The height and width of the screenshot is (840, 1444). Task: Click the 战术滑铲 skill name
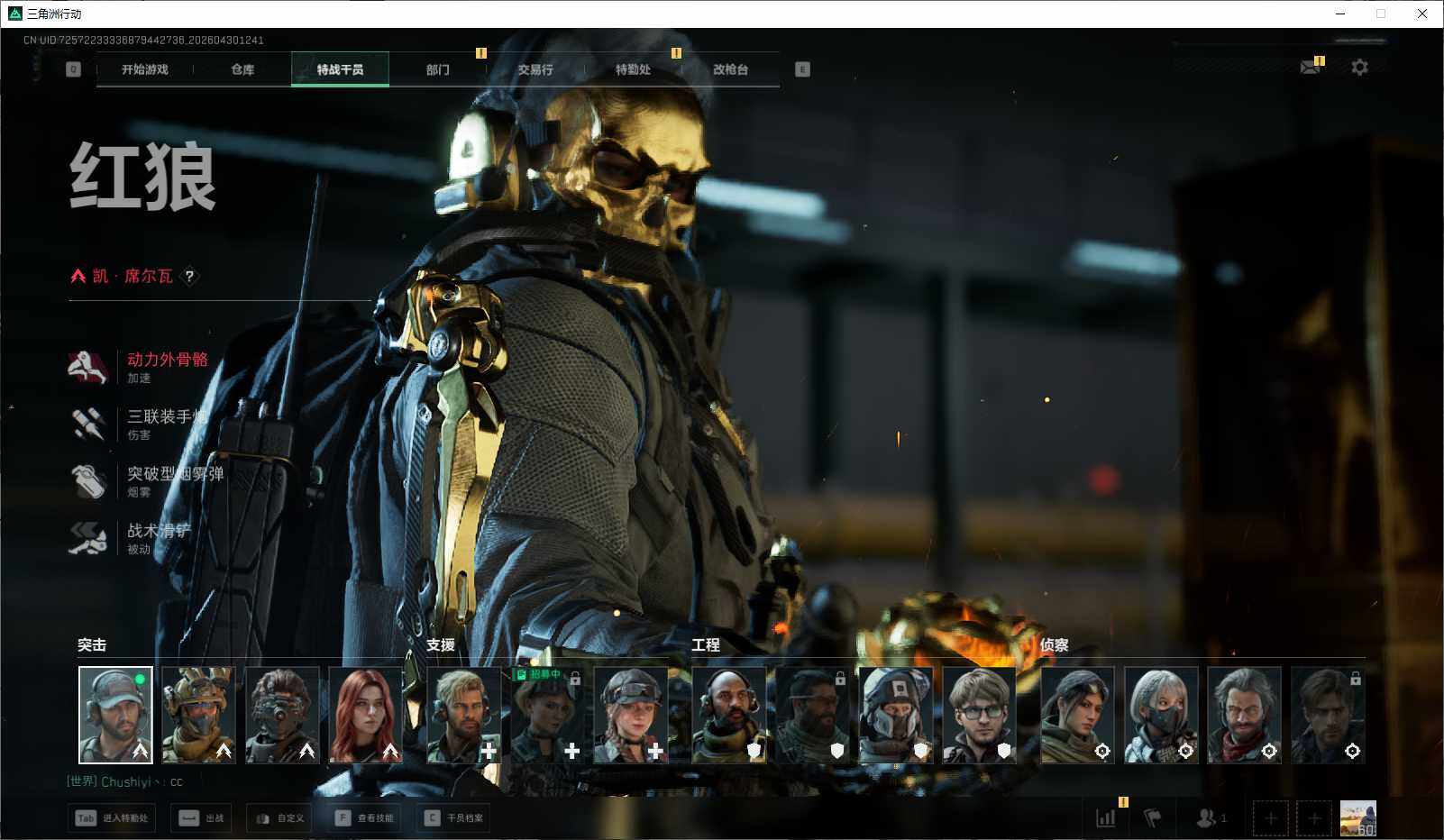click(159, 530)
